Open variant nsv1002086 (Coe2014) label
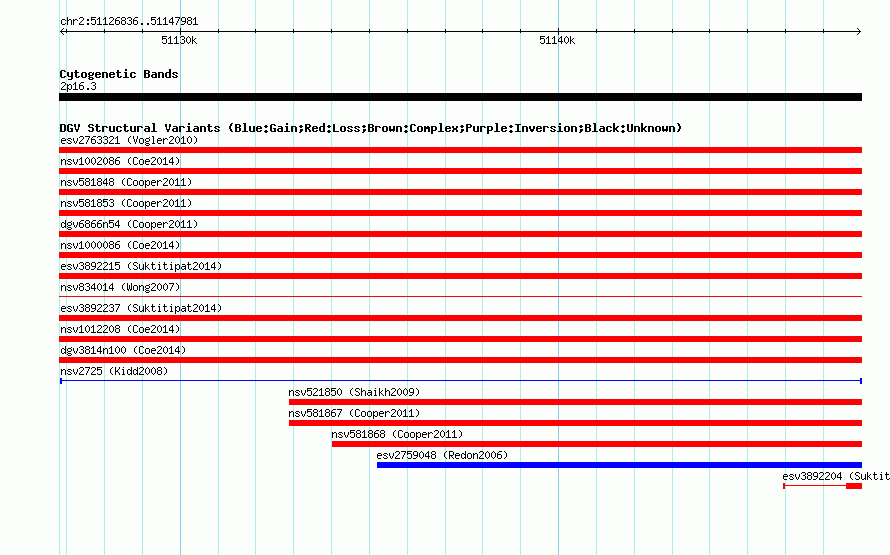Image resolution: width=890 pixels, height=555 pixels. coord(120,161)
